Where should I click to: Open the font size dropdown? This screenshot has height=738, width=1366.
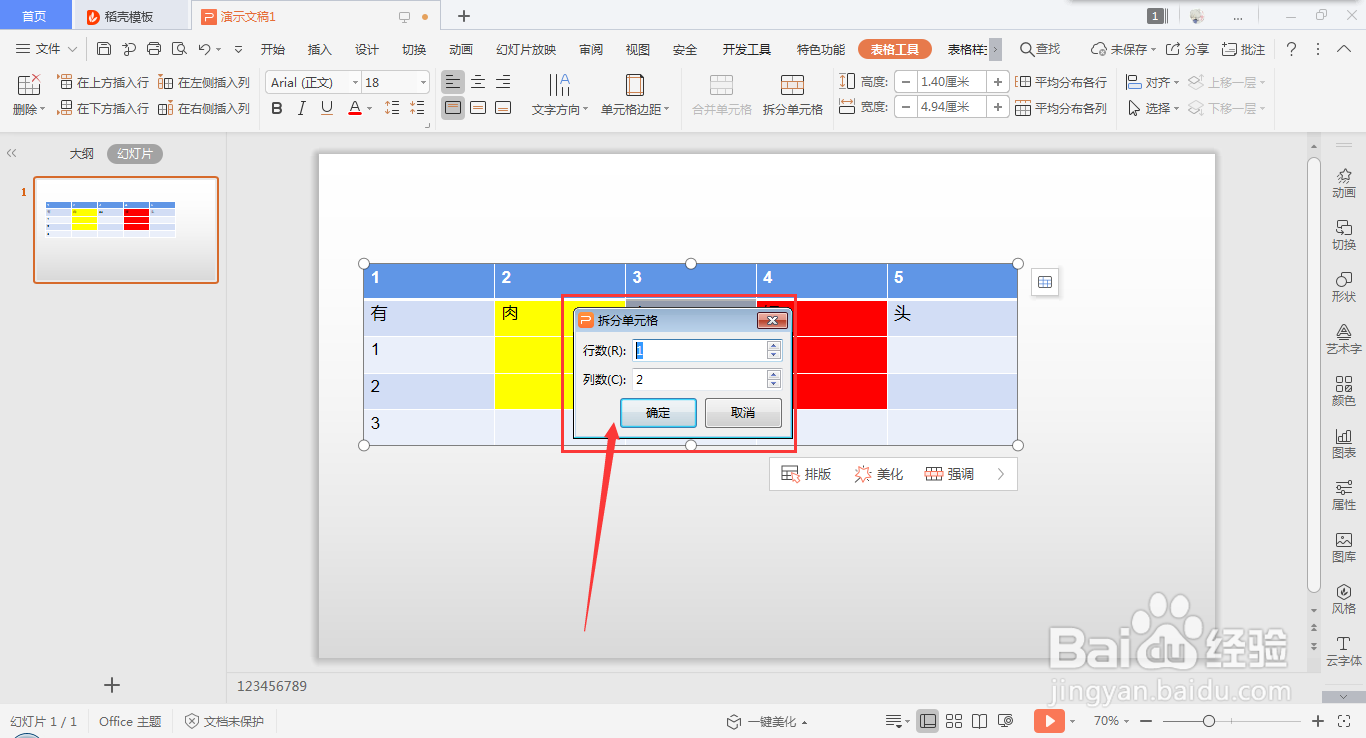tap(423, 82)
